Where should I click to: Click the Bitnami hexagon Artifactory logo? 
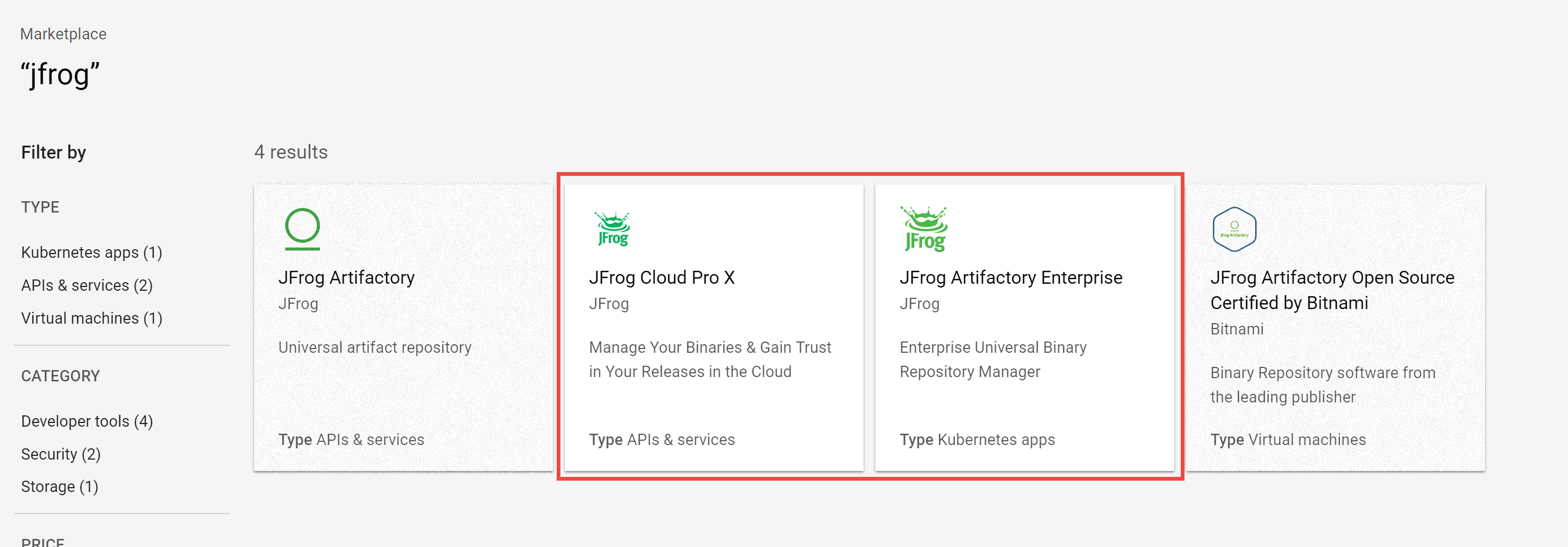point(1234,229)
